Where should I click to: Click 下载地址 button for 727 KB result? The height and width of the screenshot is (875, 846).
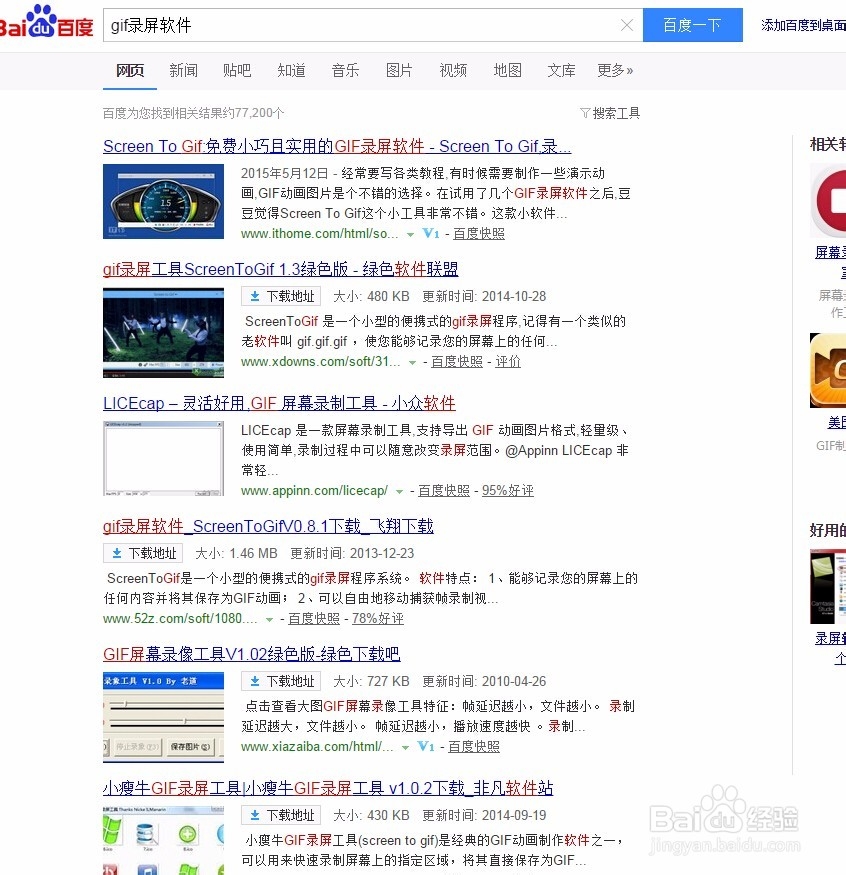(281, 681)
